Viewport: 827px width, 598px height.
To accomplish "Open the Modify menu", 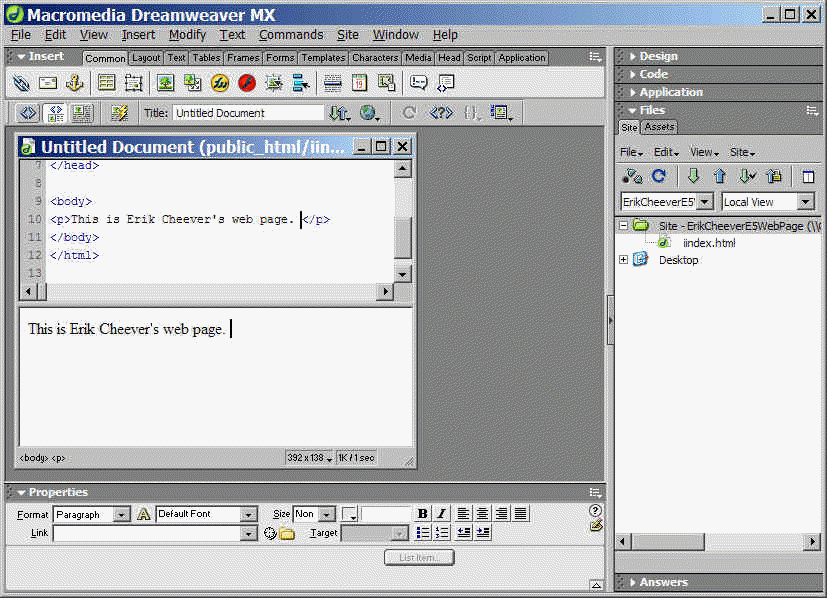I will pyautogui.click(x=187, y=35).
